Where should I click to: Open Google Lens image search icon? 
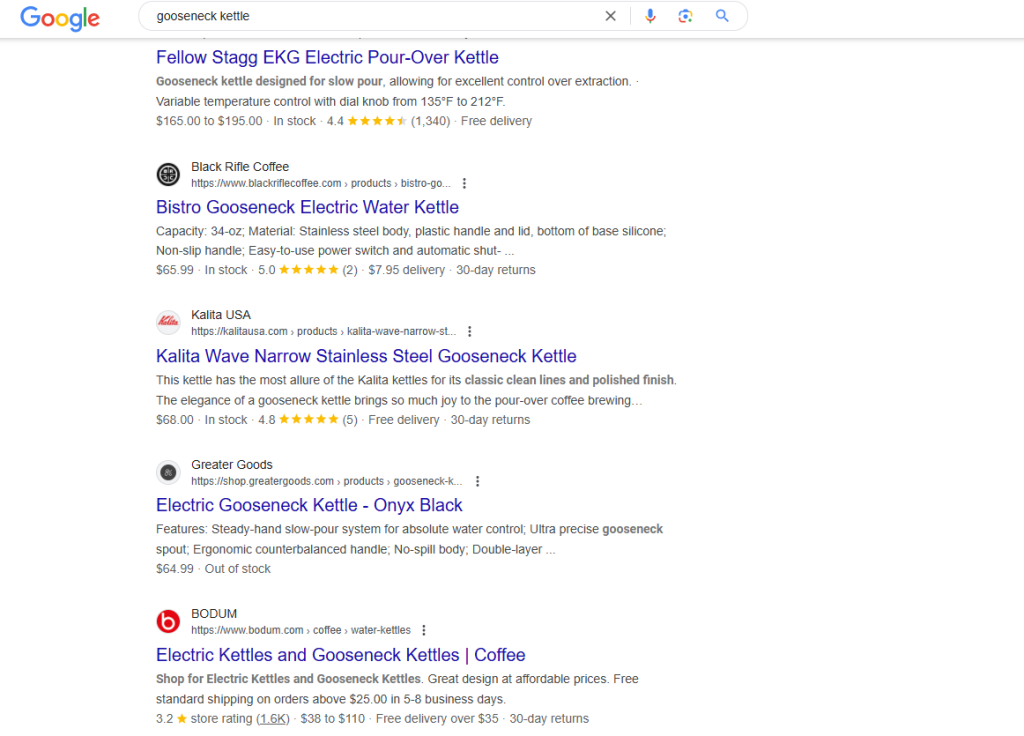(685, 16)
